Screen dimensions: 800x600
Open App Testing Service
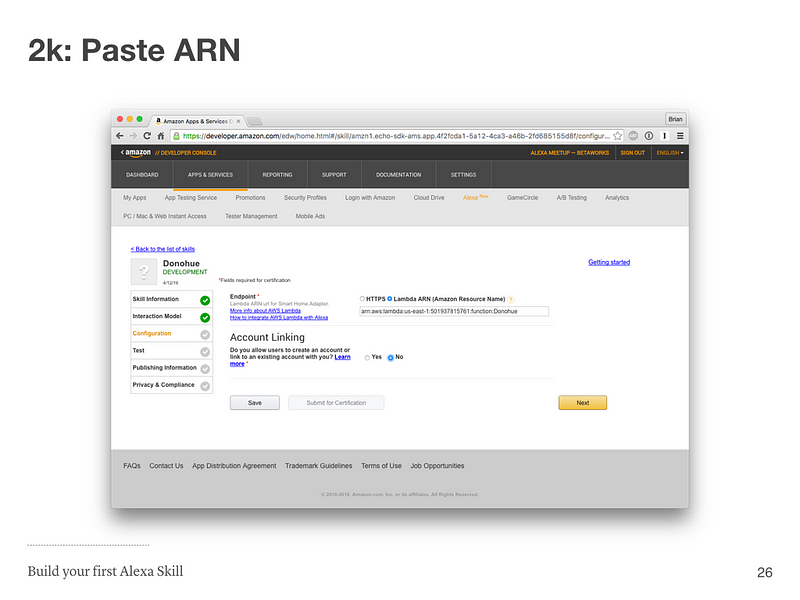191,197
